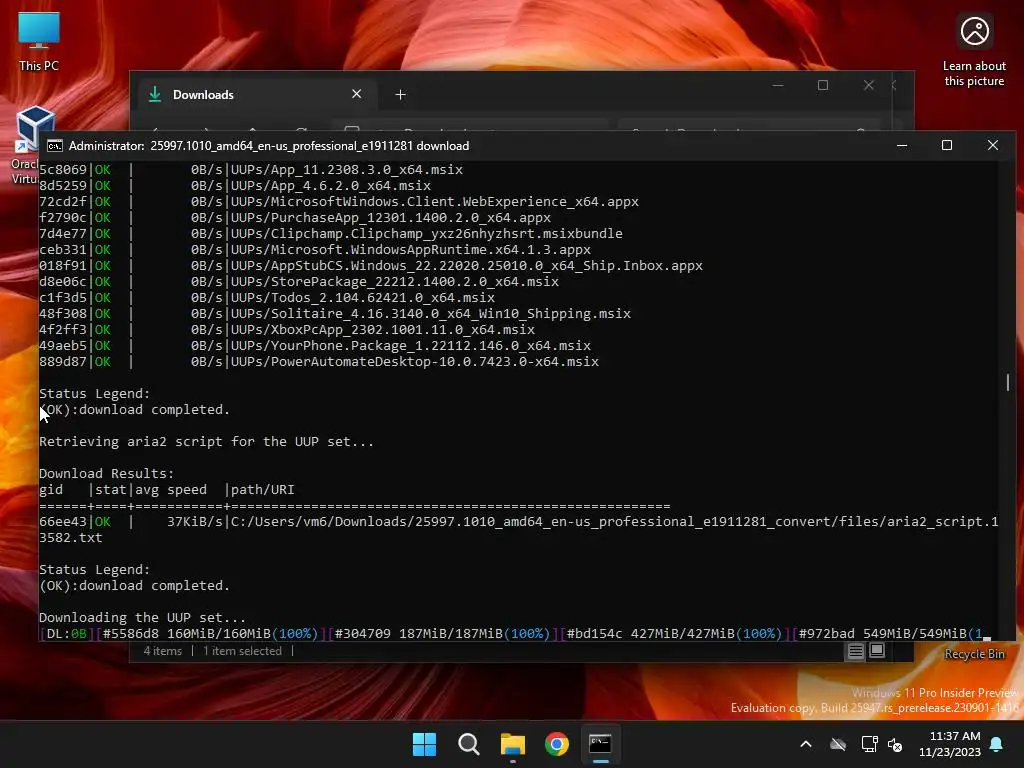Viewport: 1024px width, 768px height.
Task: Launch Google Chrome from the taskbar
Action: point(557,744)
